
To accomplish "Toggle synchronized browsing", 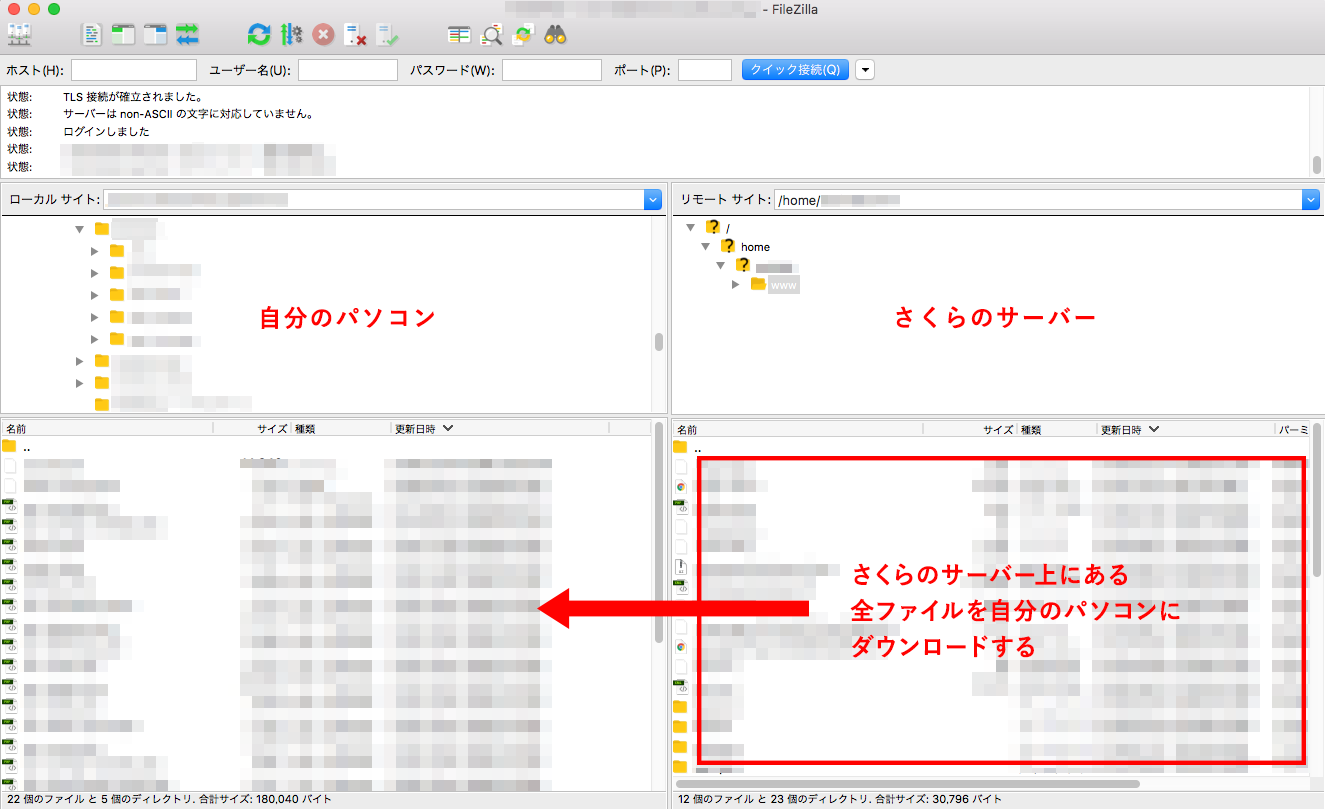I will tap(523, 35).
